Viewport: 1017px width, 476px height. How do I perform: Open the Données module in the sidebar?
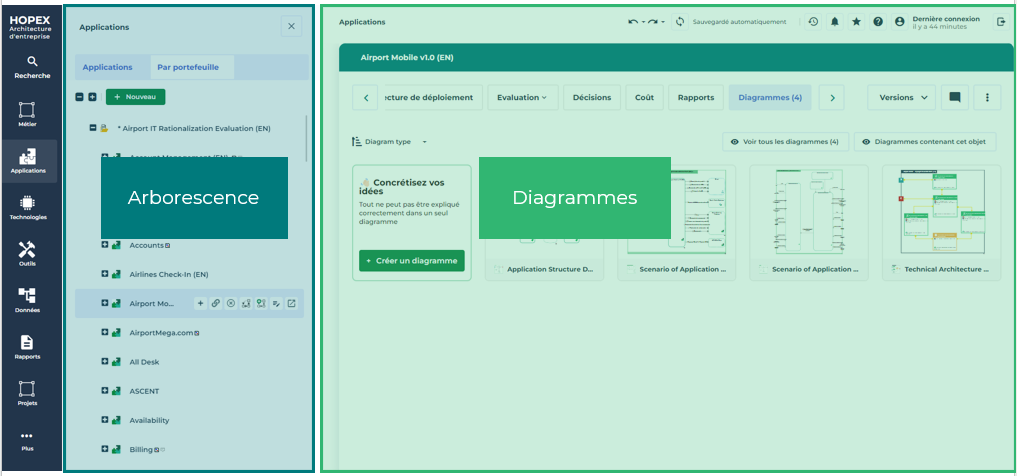28,298
